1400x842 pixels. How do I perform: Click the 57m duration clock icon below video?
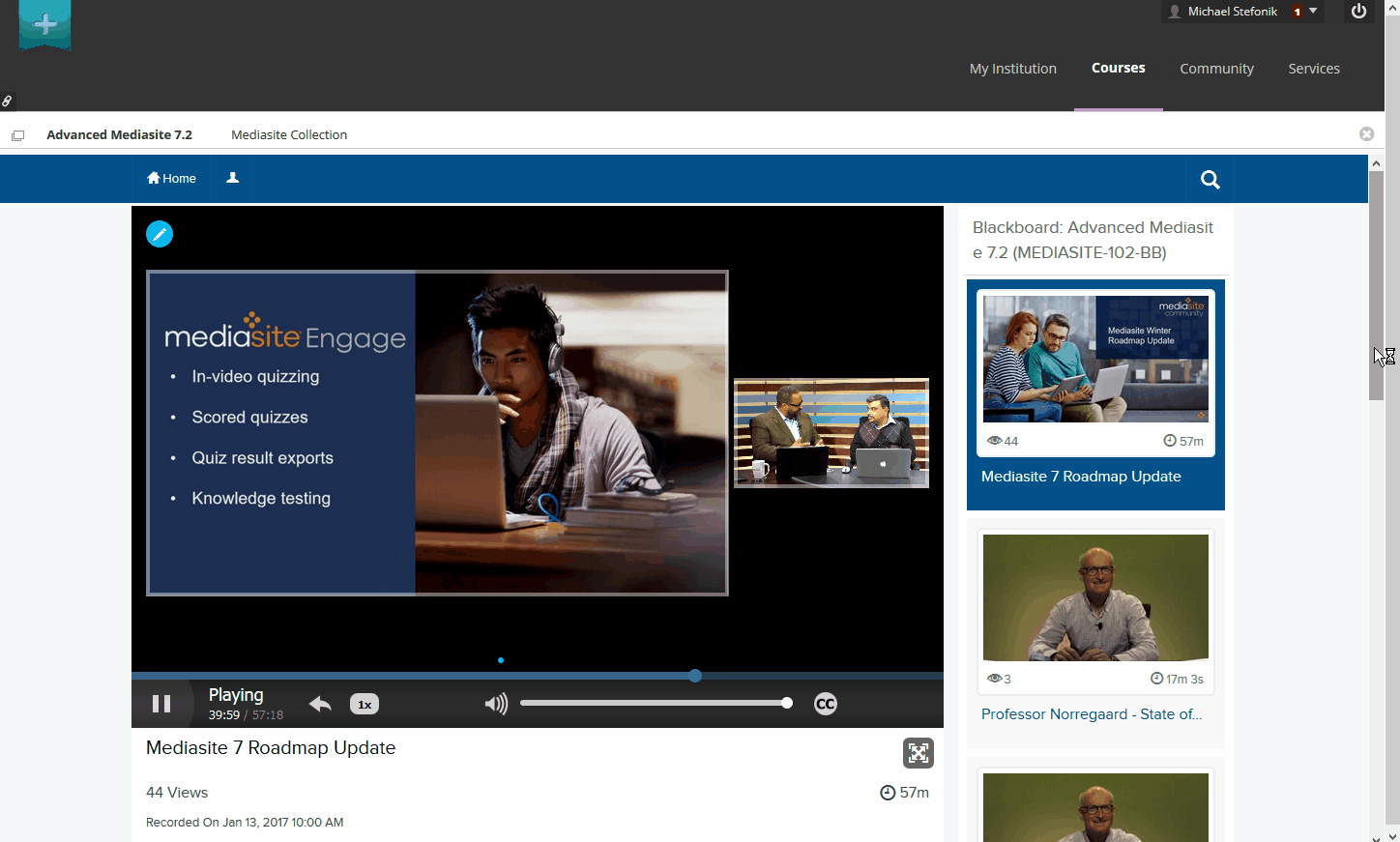(888, 793)
